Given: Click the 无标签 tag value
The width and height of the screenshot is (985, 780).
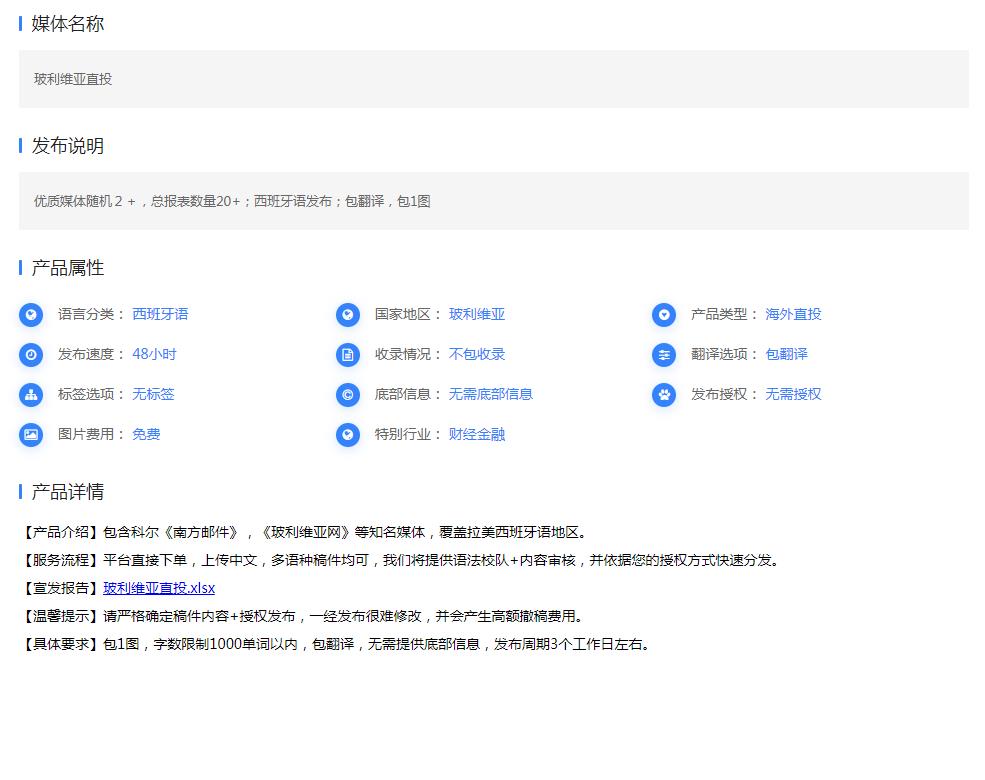Looking at the screenshot, I should pyautogui.click(x=153, y=394).
